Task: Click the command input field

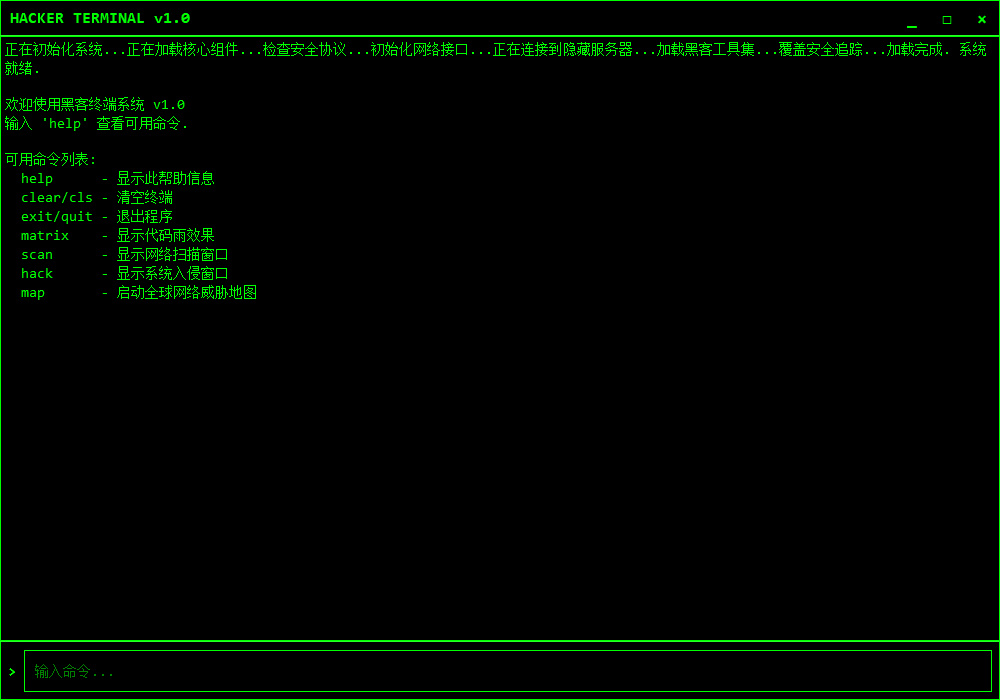Action: [x=508, y=671]
